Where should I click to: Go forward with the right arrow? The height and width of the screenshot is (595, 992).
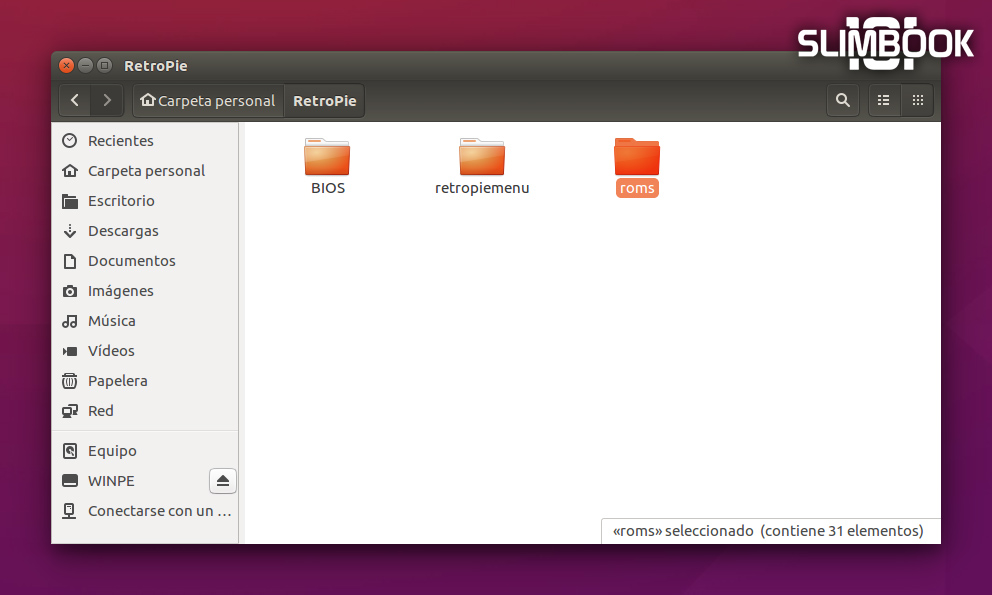point(107,100)
